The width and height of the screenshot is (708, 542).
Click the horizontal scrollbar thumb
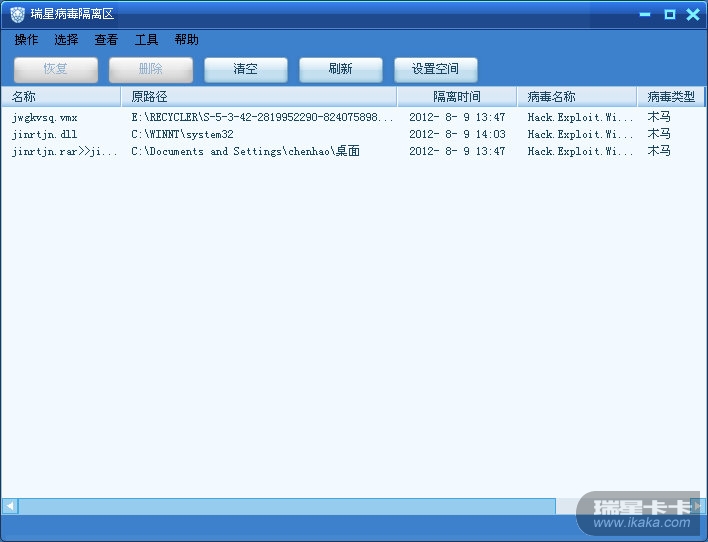click(x=287, y=506)
